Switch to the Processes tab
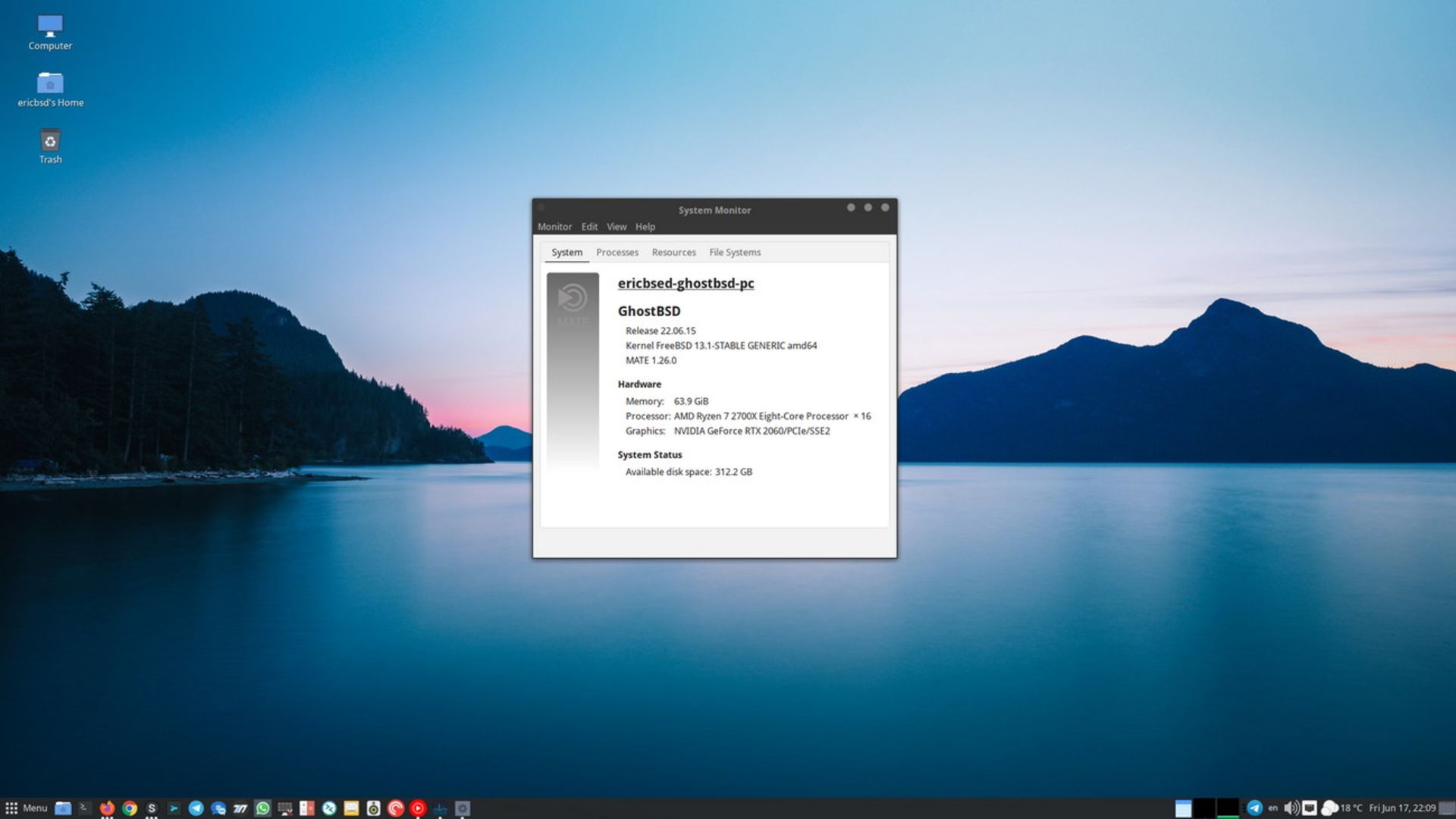The height and width of the screenshot is (819, 1456). pyautogui.click(x=617, y=253)
